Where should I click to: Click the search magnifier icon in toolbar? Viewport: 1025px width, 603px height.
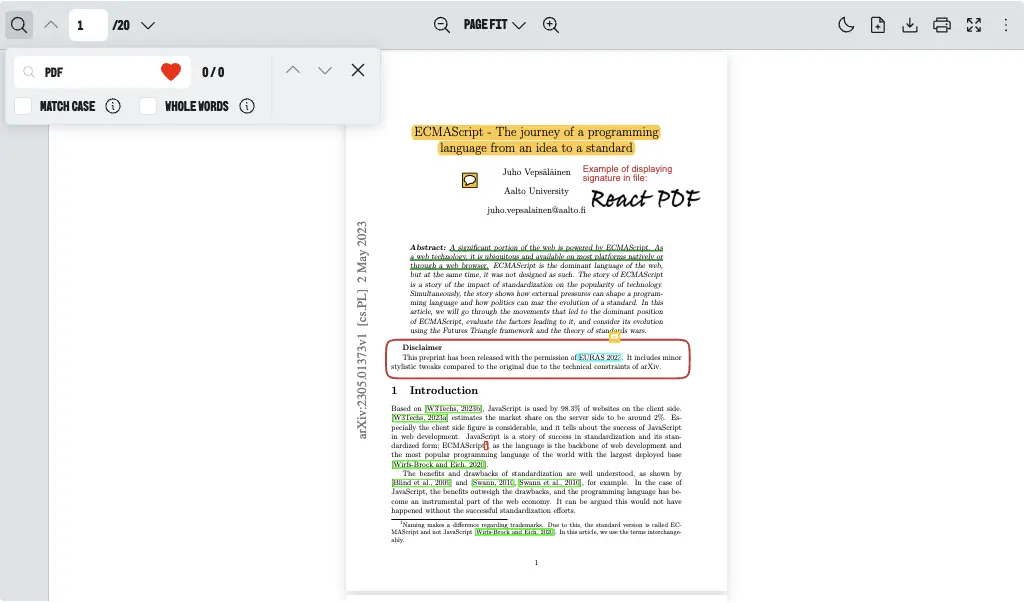(19, 25)
